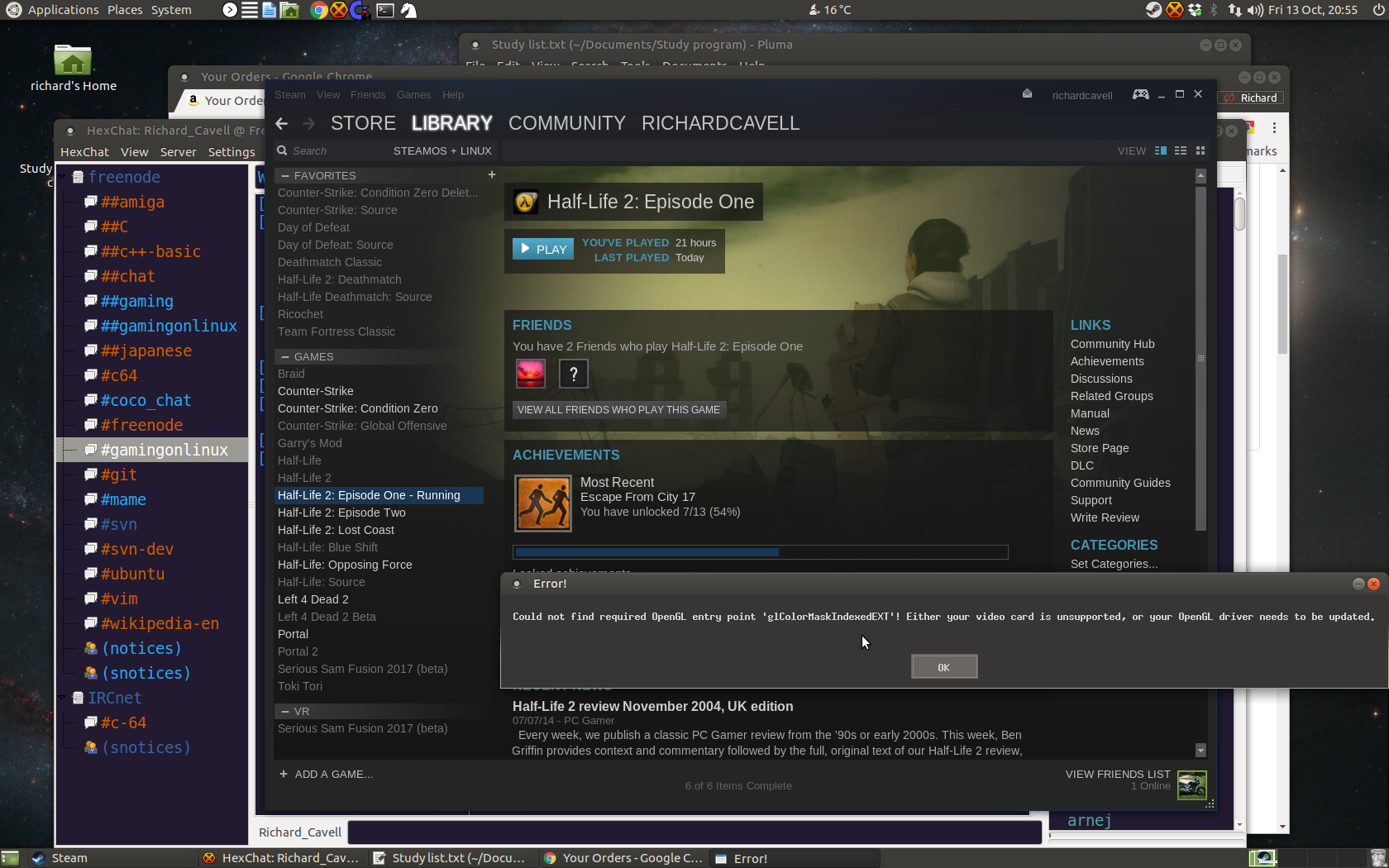
Task: Open the Steam Friends menu
Action: point(368,95)
